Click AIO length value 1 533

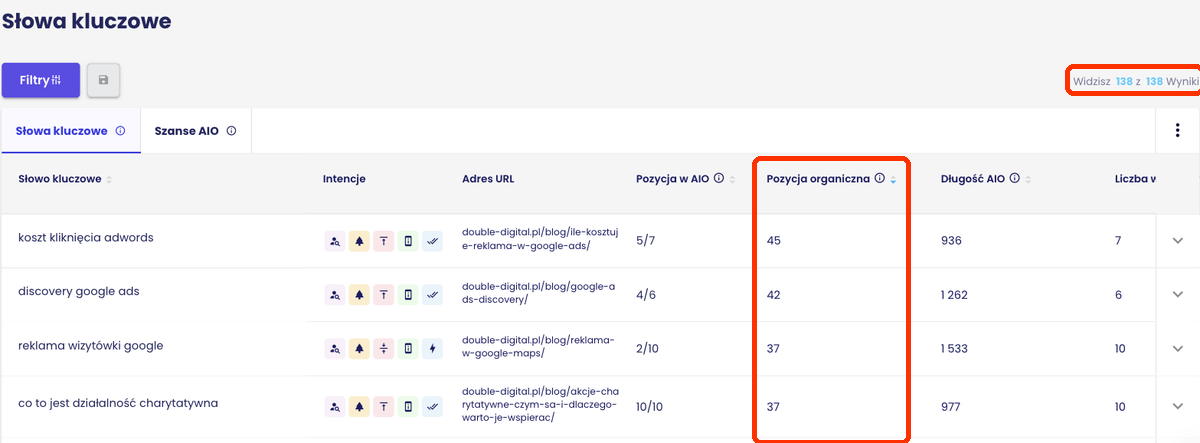(x=956, y=349)
